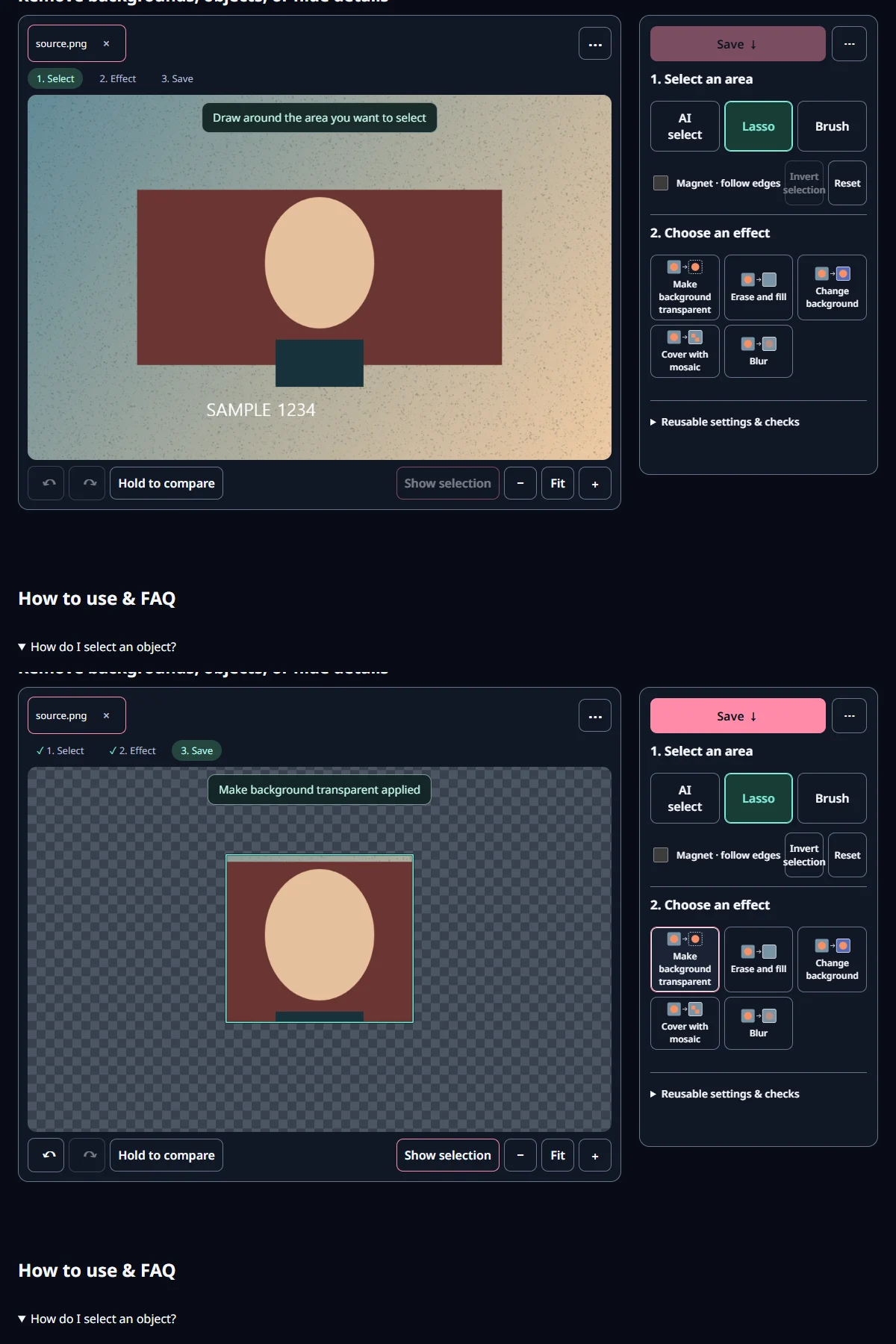Return to step 1. Select in lower editor
The height and width of the screenshot is (1344, 896).
60,750
